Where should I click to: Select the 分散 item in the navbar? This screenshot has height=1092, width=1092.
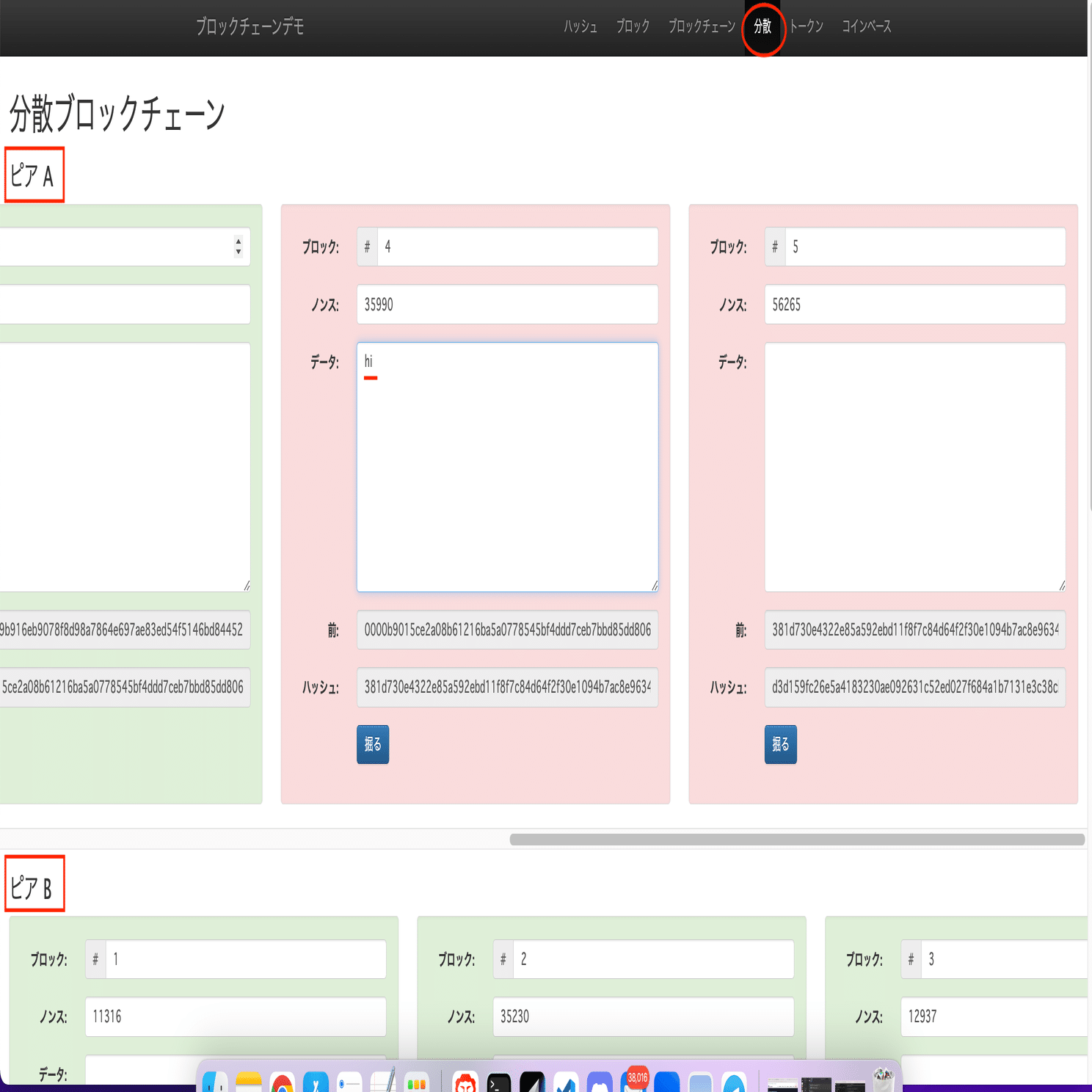tap(763, 26)
